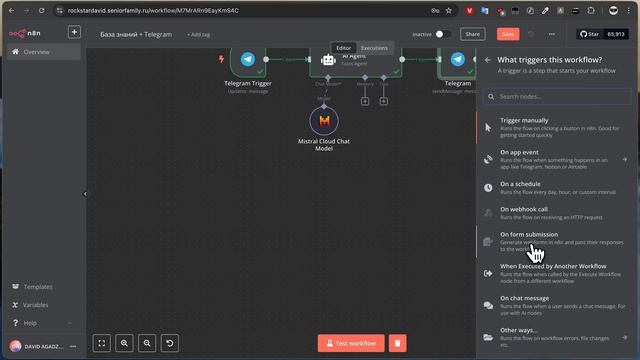Select the Mistral Cloud Chat Model node
Image resolution: width=640 pixels, height=360 pixels.
point(324,121)
